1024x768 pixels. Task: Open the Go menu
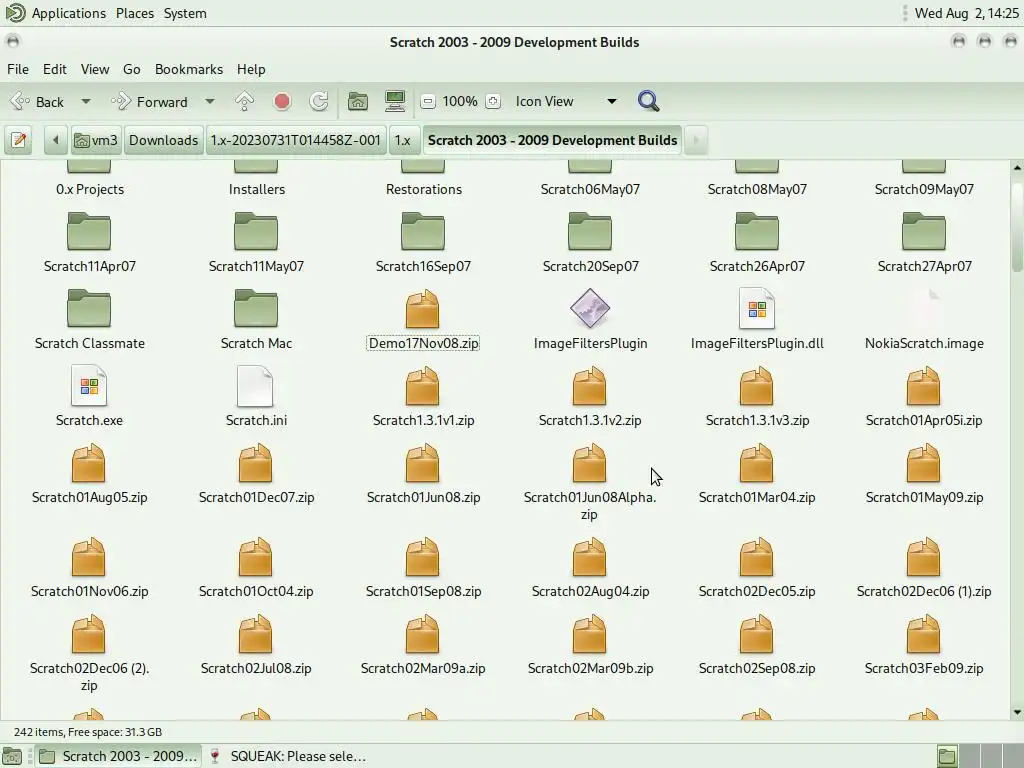pos(131,69)
